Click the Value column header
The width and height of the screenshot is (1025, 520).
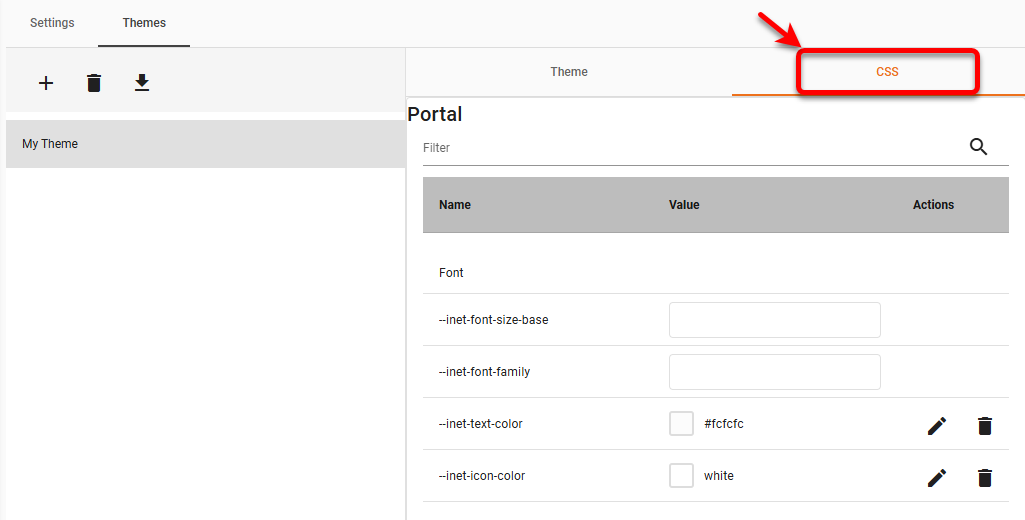(684, 205)
